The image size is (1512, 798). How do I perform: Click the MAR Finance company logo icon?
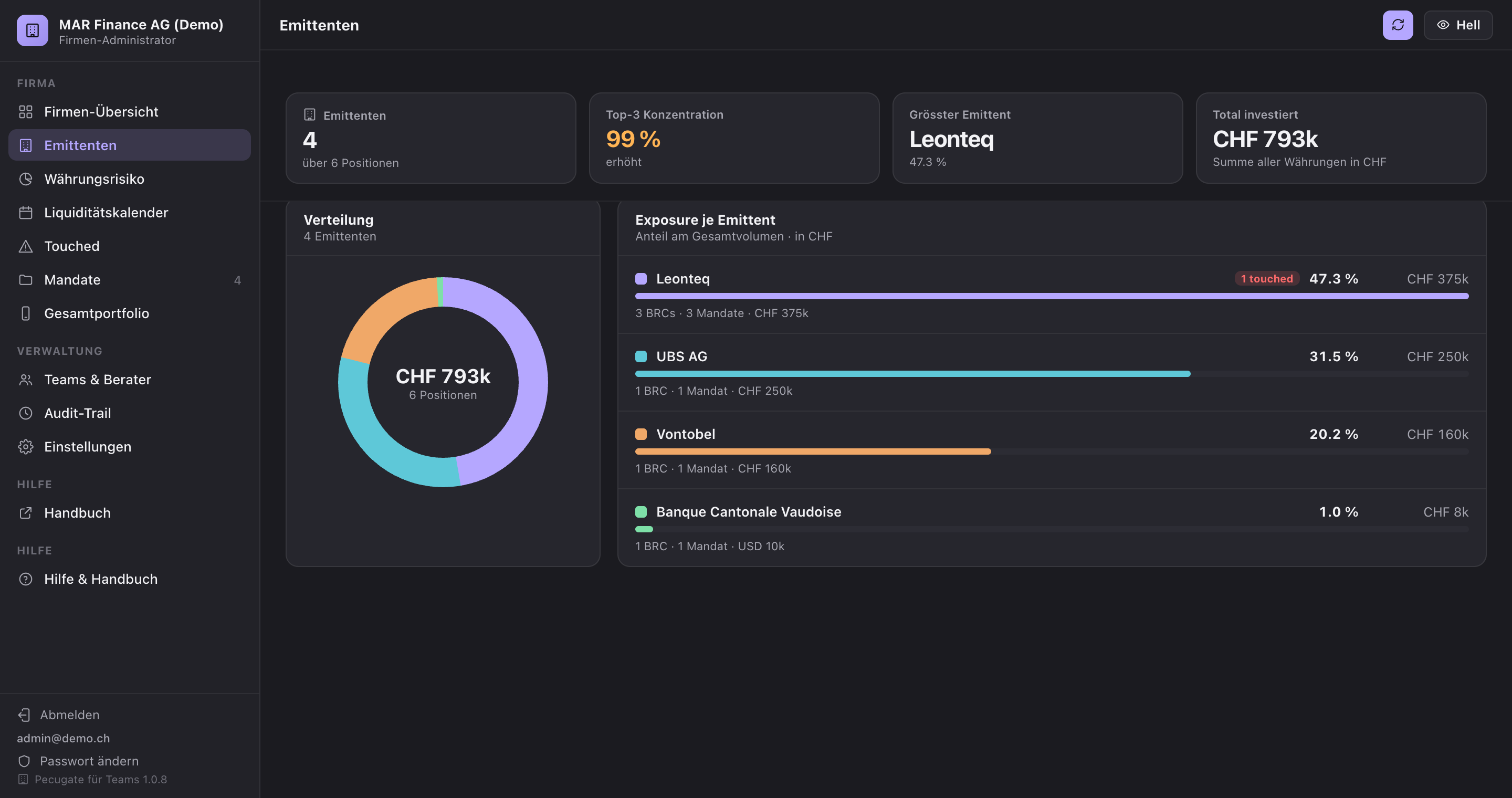point(32,30)
